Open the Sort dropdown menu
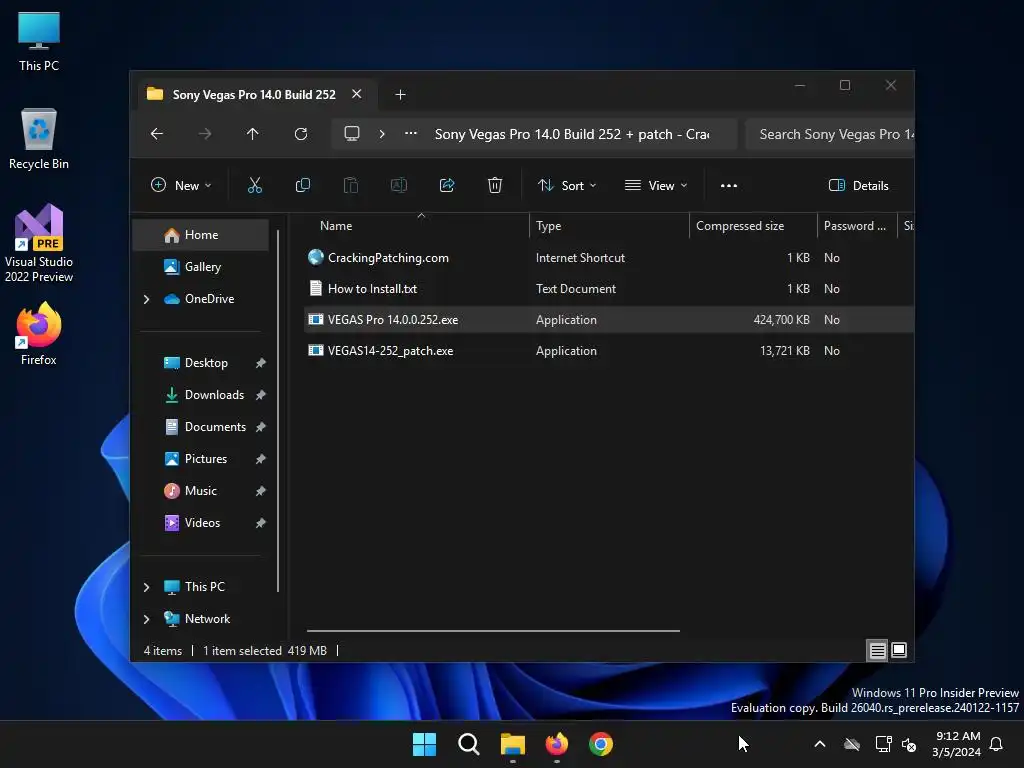The height and width of the screenshot is (768, 1024). coord(567,185)
